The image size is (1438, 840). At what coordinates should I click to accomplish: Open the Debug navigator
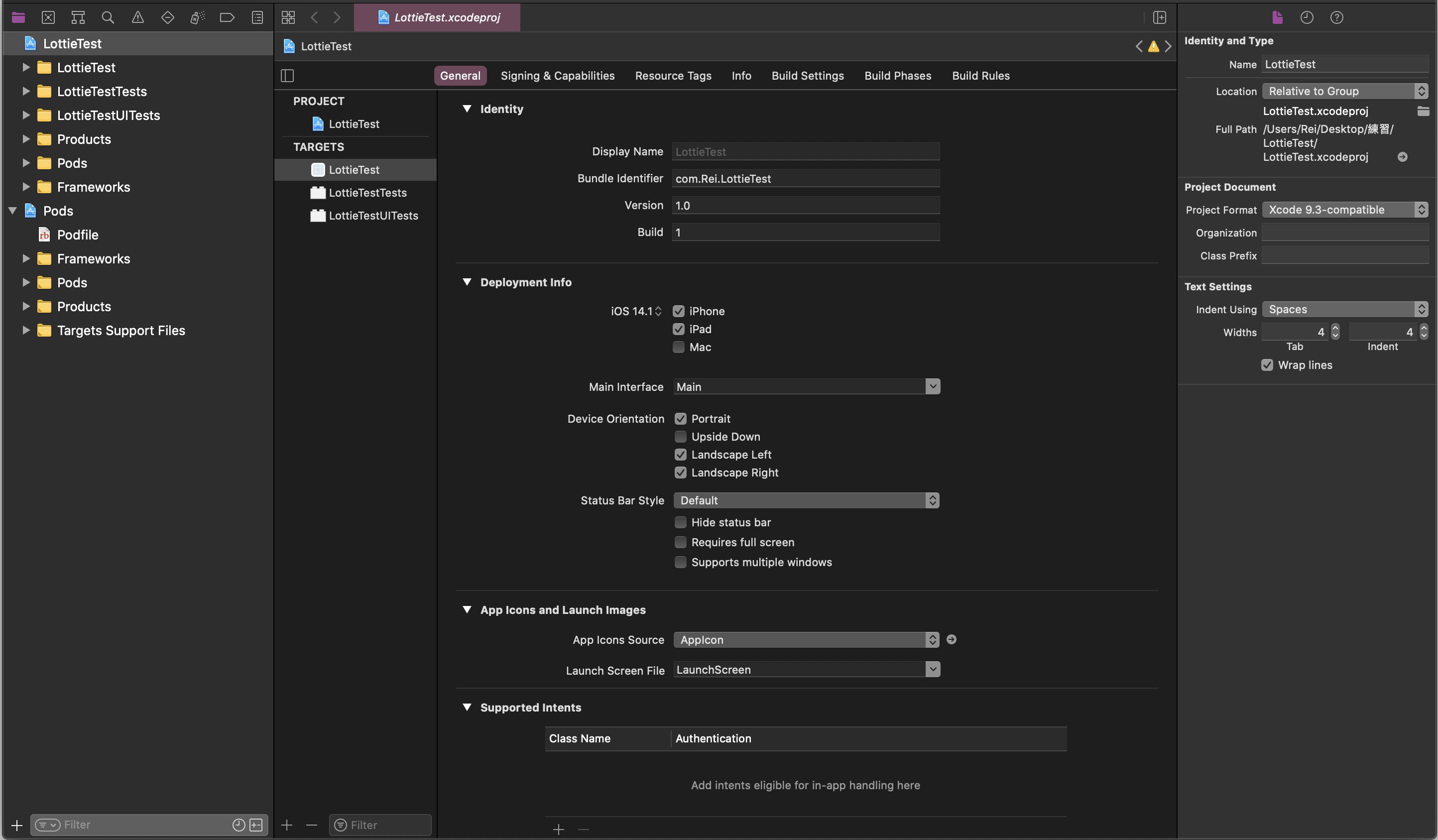click(x=198, y=18)
